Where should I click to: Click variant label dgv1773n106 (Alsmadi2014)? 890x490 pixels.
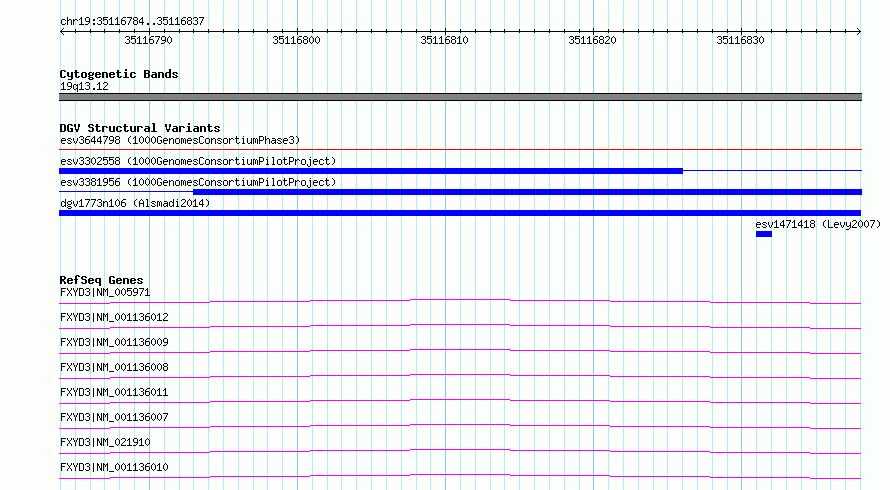click(135, 203)
